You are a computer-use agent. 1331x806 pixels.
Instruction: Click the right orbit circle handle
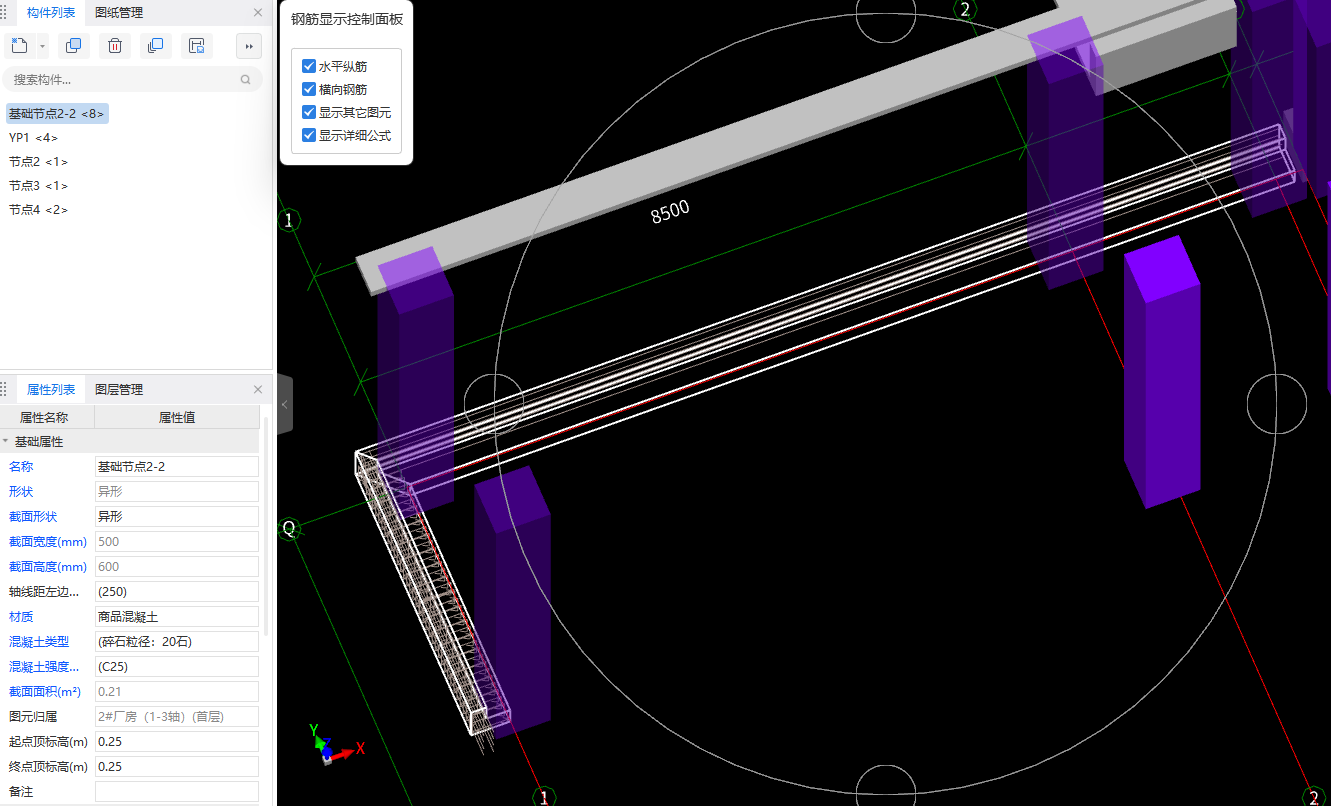[1277, 404]
